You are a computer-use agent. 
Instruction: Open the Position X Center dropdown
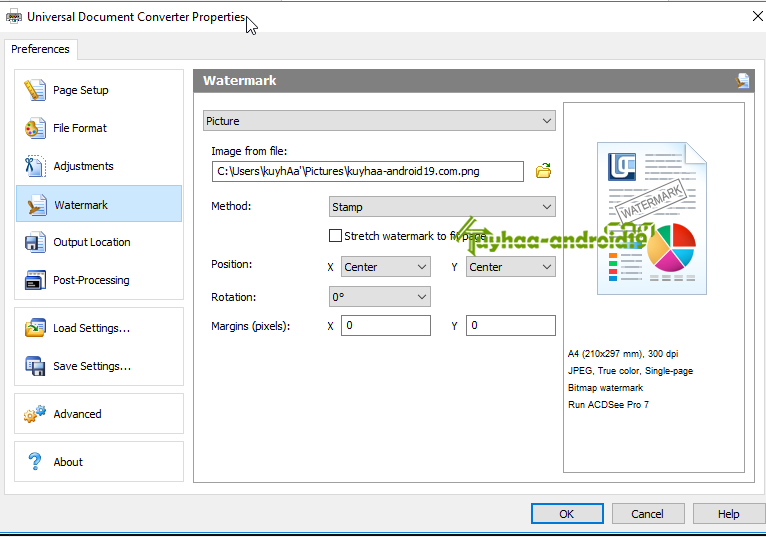pos(385,267)
